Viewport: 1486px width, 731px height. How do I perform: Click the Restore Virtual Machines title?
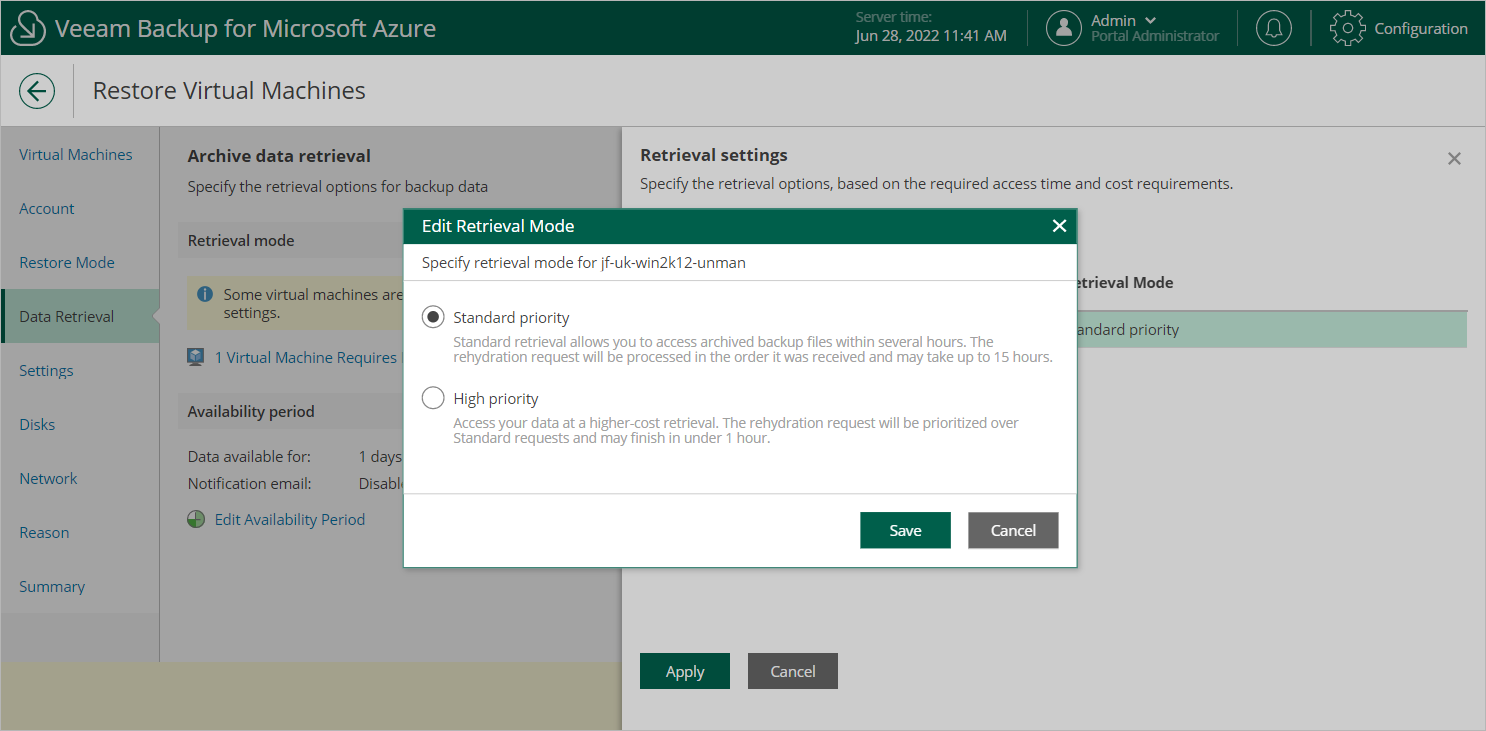tap(229, 90)
